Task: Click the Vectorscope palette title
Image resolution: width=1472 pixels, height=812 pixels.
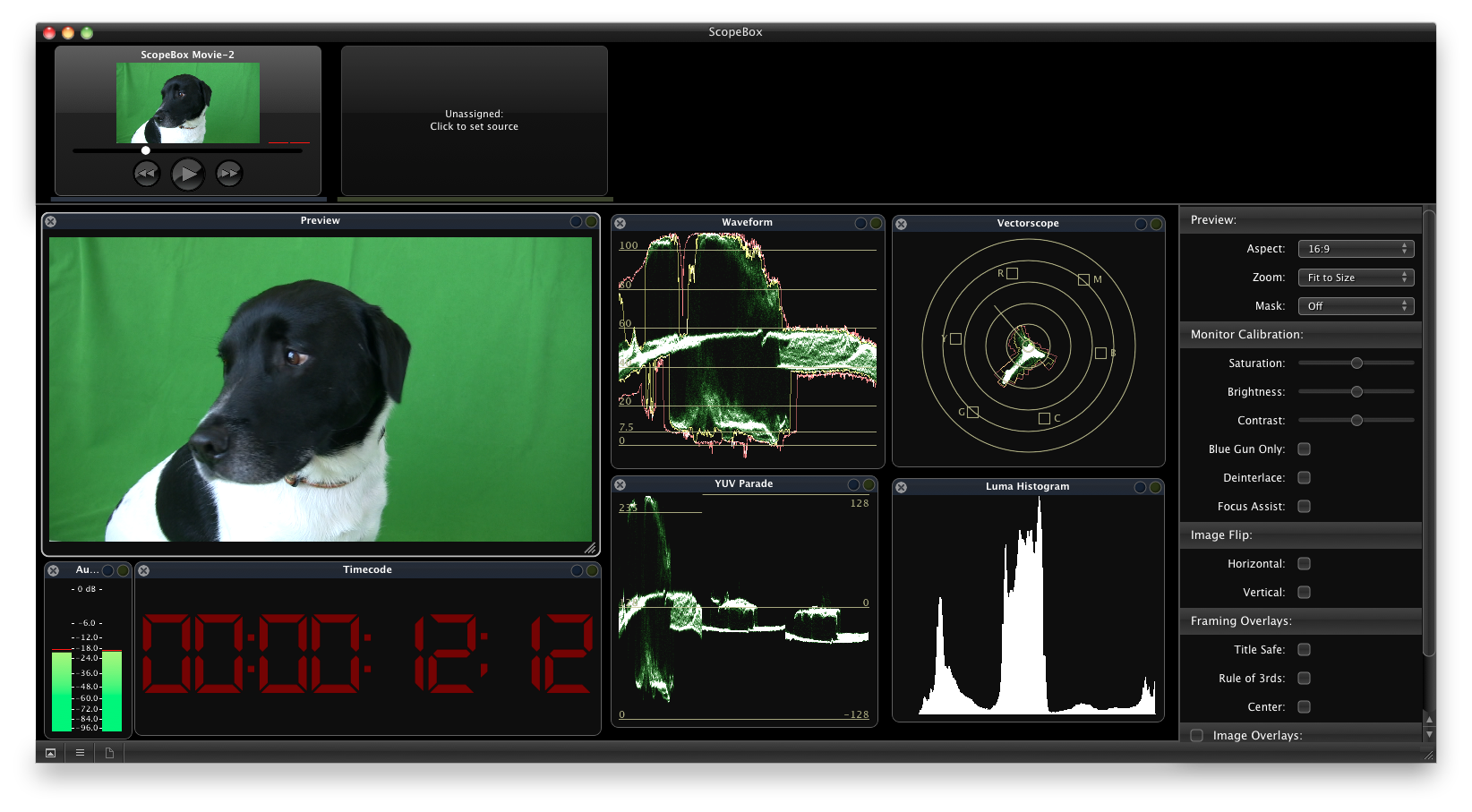Action: [x=1028, y=224]
